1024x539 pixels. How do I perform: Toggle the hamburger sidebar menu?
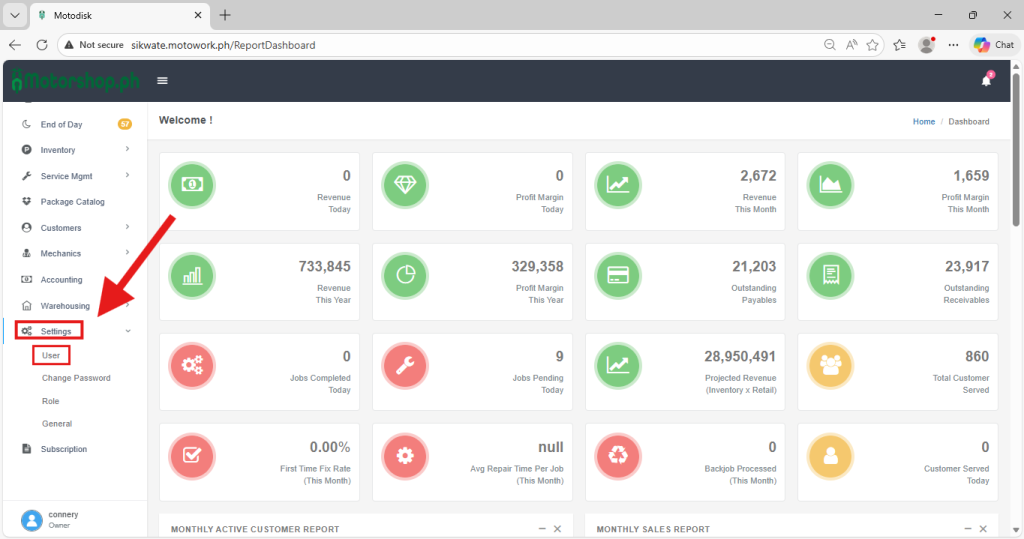click(162, 81)
